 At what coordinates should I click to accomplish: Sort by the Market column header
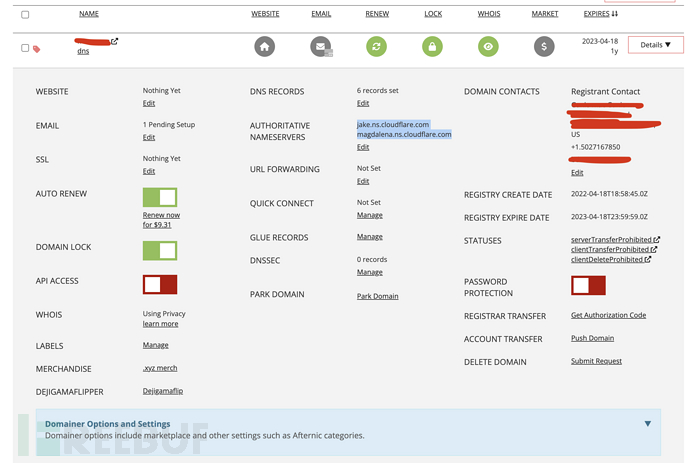tap(545, 14)
